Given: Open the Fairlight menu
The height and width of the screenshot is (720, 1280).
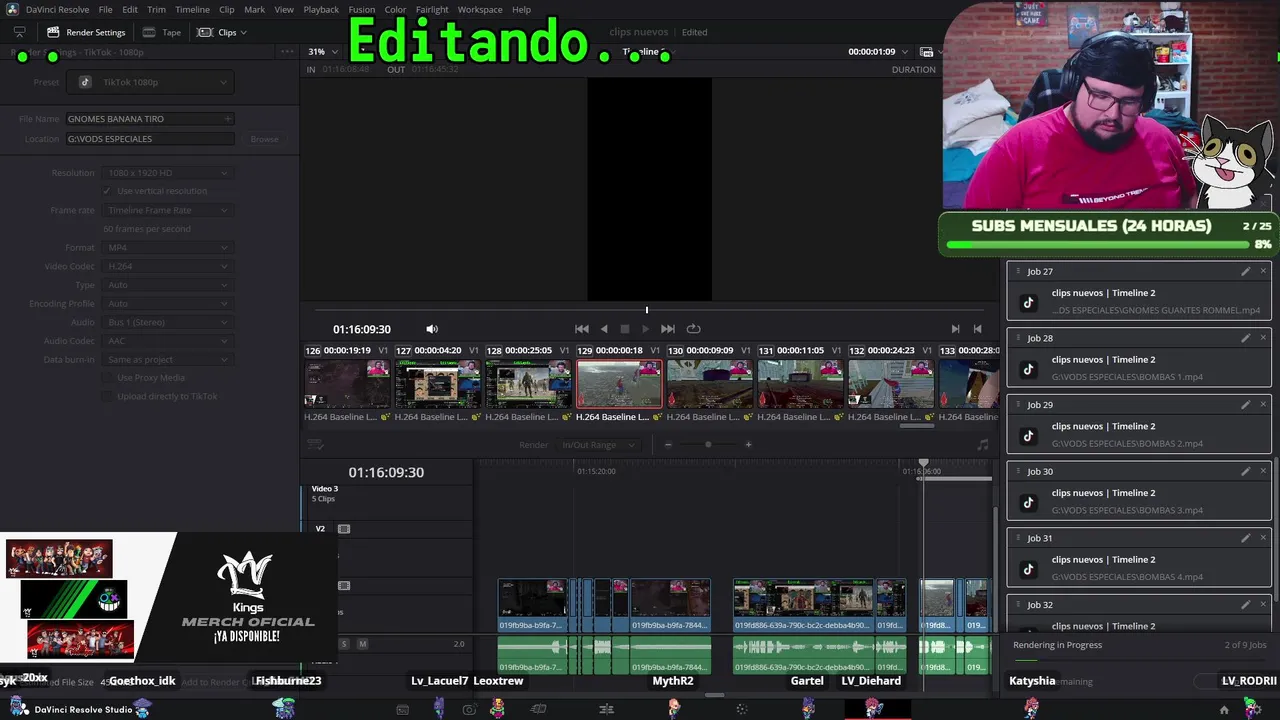Looking at the screenshot, I should click(432, 10).
